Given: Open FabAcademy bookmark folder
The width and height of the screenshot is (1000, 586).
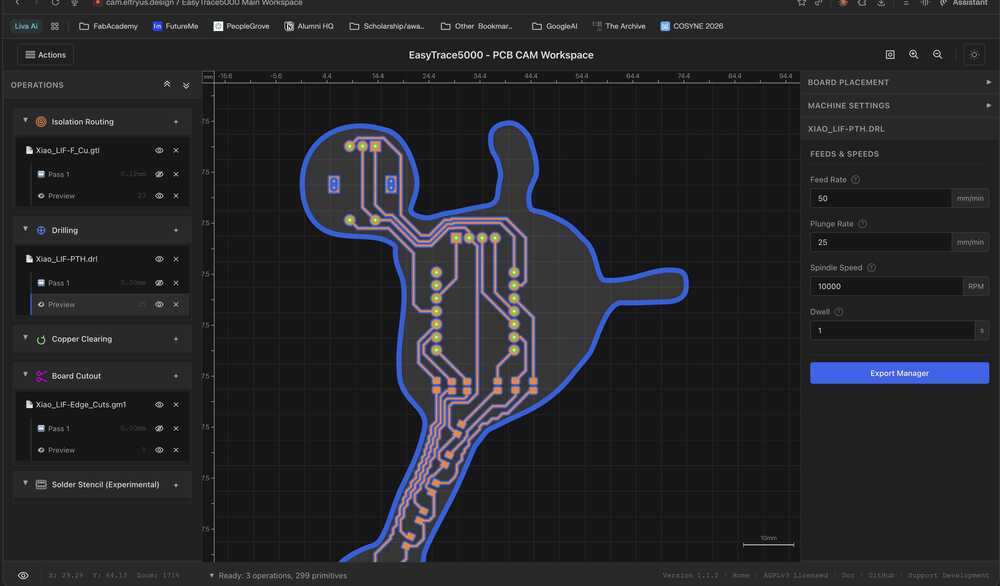Looking at the screenshot, I should pos(108,26).
